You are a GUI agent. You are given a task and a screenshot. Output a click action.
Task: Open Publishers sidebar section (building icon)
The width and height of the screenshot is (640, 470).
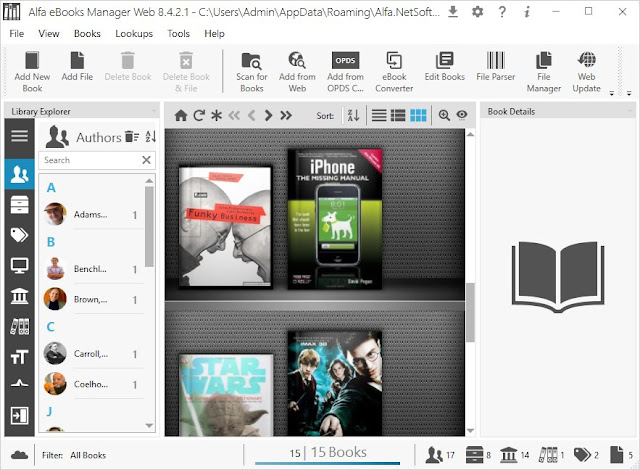tap(20, 296)
